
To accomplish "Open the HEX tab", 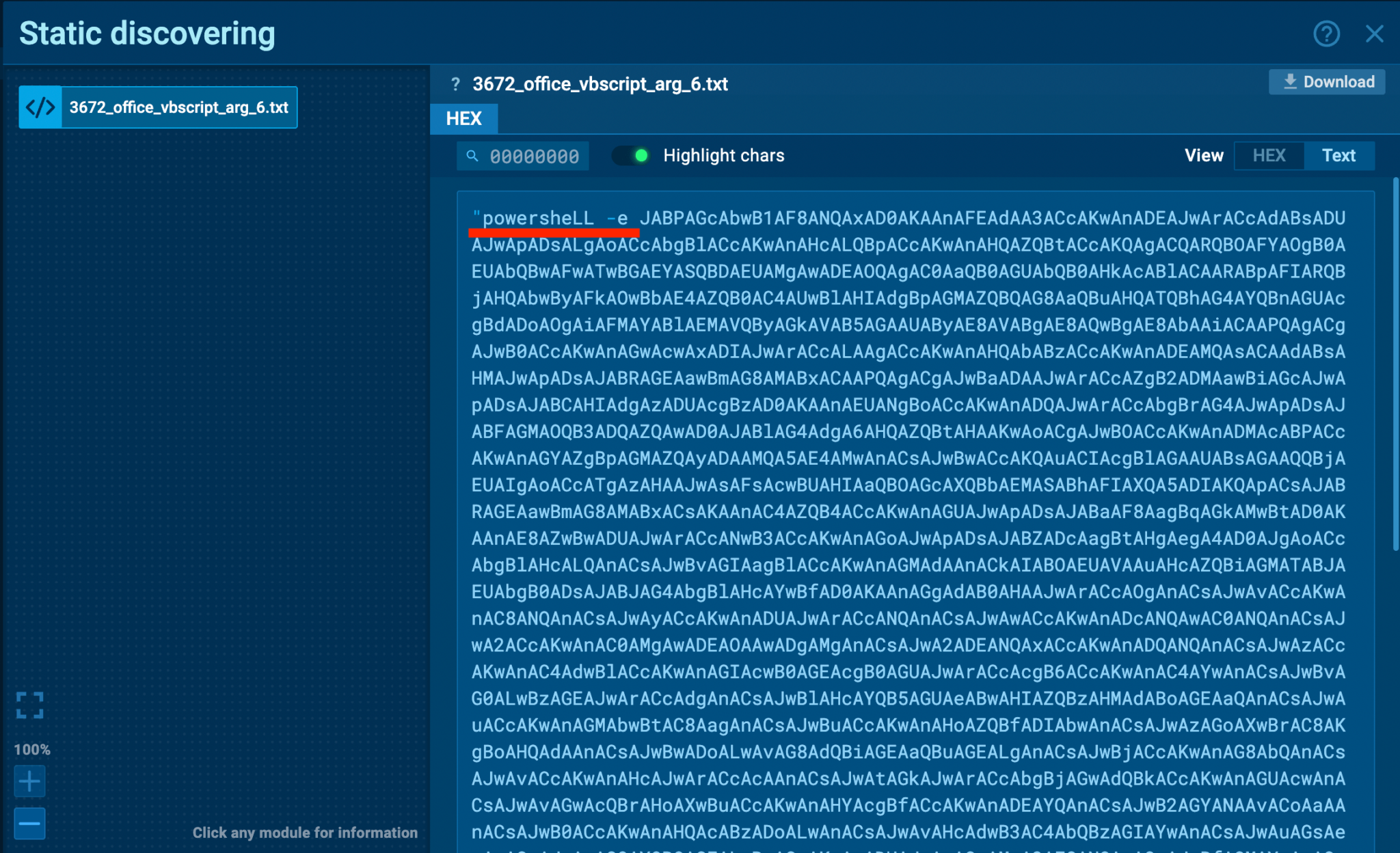I will tap(463, 119).
